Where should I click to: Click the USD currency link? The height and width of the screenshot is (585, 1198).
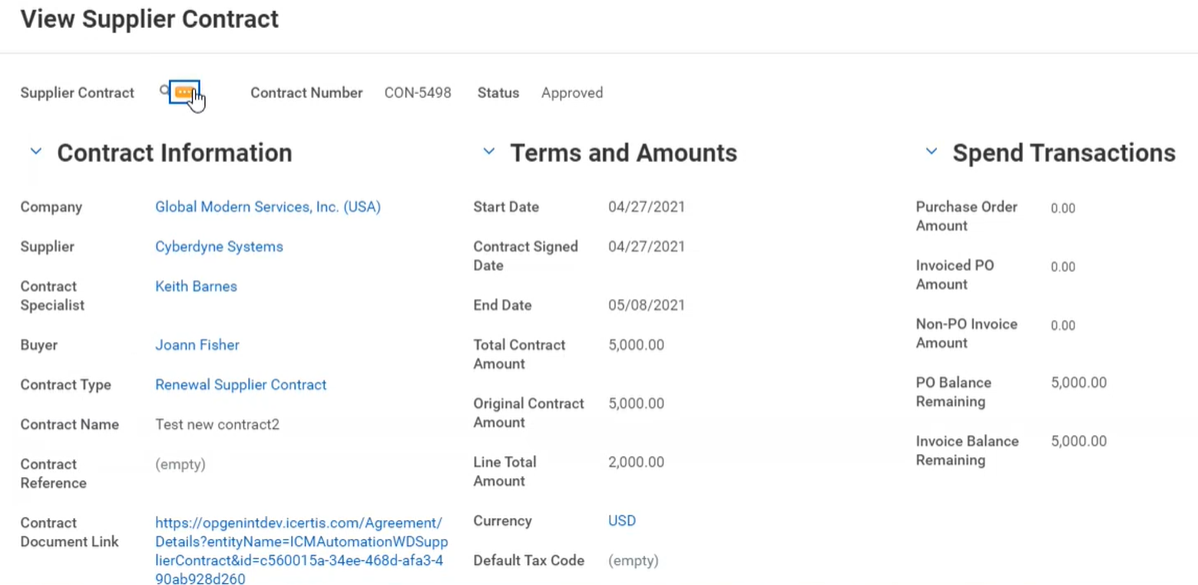(621, 521)
